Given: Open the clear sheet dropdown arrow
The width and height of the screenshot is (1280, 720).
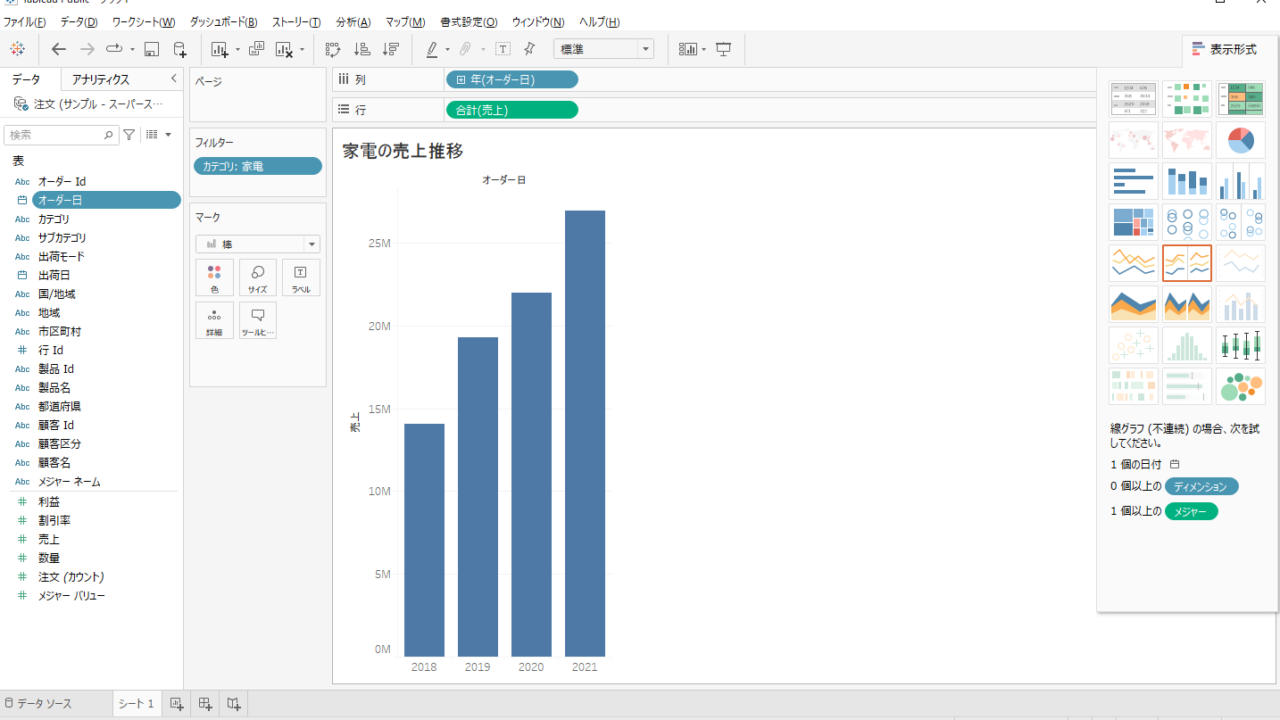Looking at the screenshot, I should coord(302,49).
